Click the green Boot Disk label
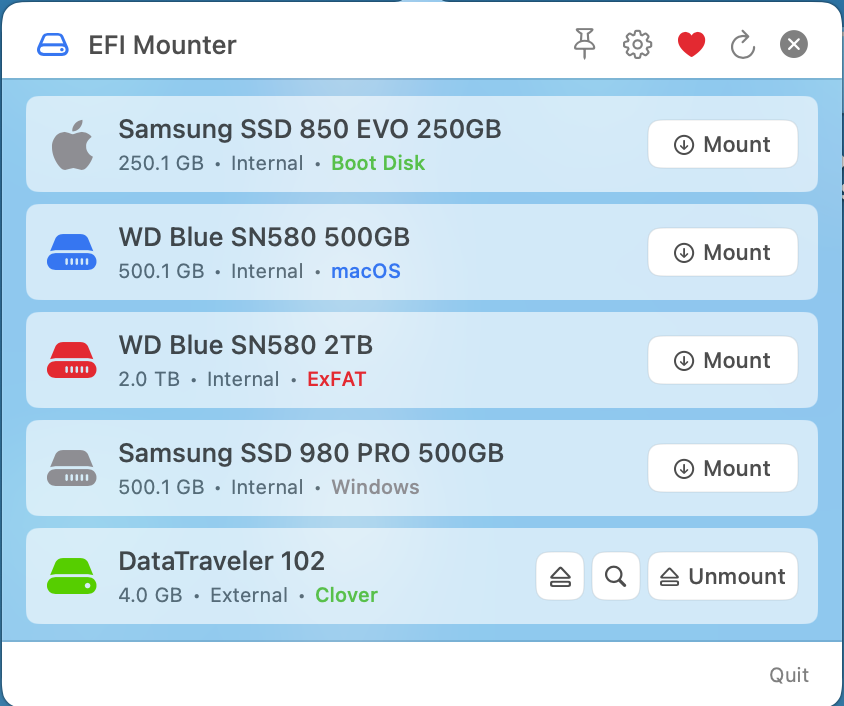The width and height of the screenshot is (844, 706). [378, 163]
